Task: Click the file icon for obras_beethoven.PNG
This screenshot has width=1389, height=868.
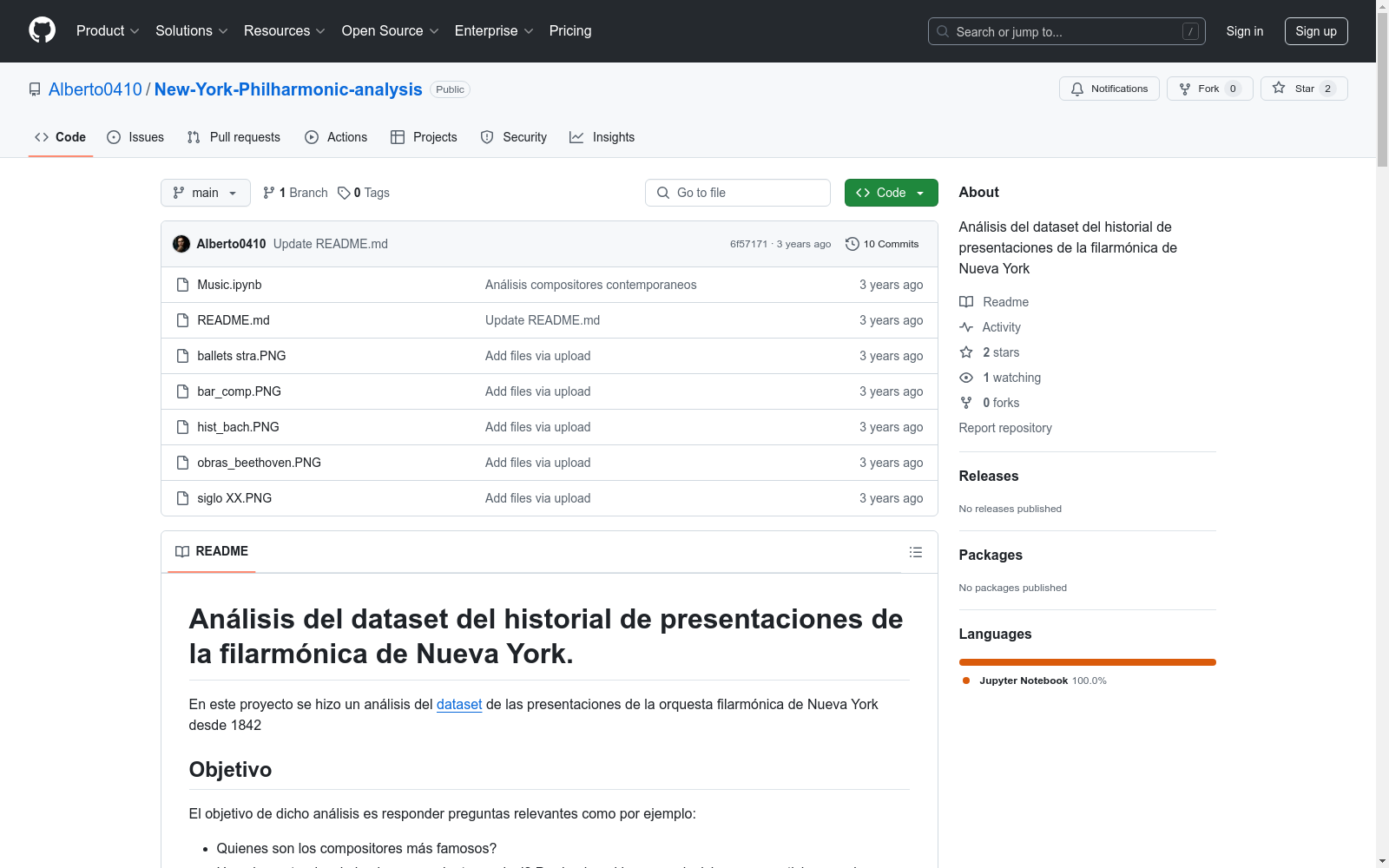Action: point(182,463)
